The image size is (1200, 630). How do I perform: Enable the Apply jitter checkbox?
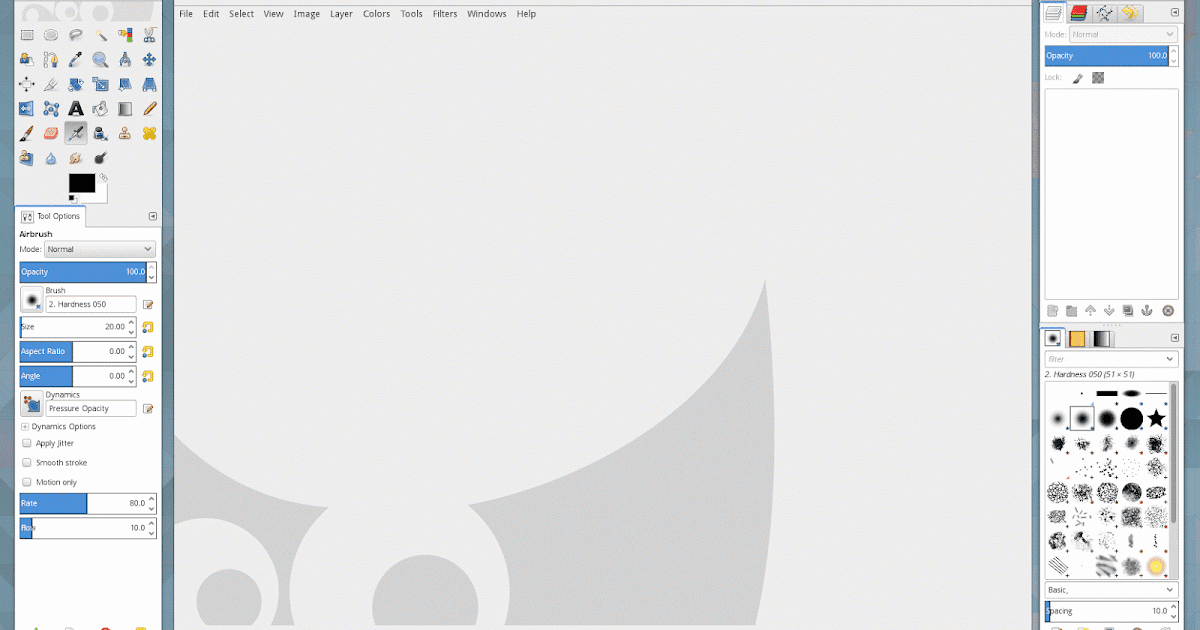tap(25, 443)
